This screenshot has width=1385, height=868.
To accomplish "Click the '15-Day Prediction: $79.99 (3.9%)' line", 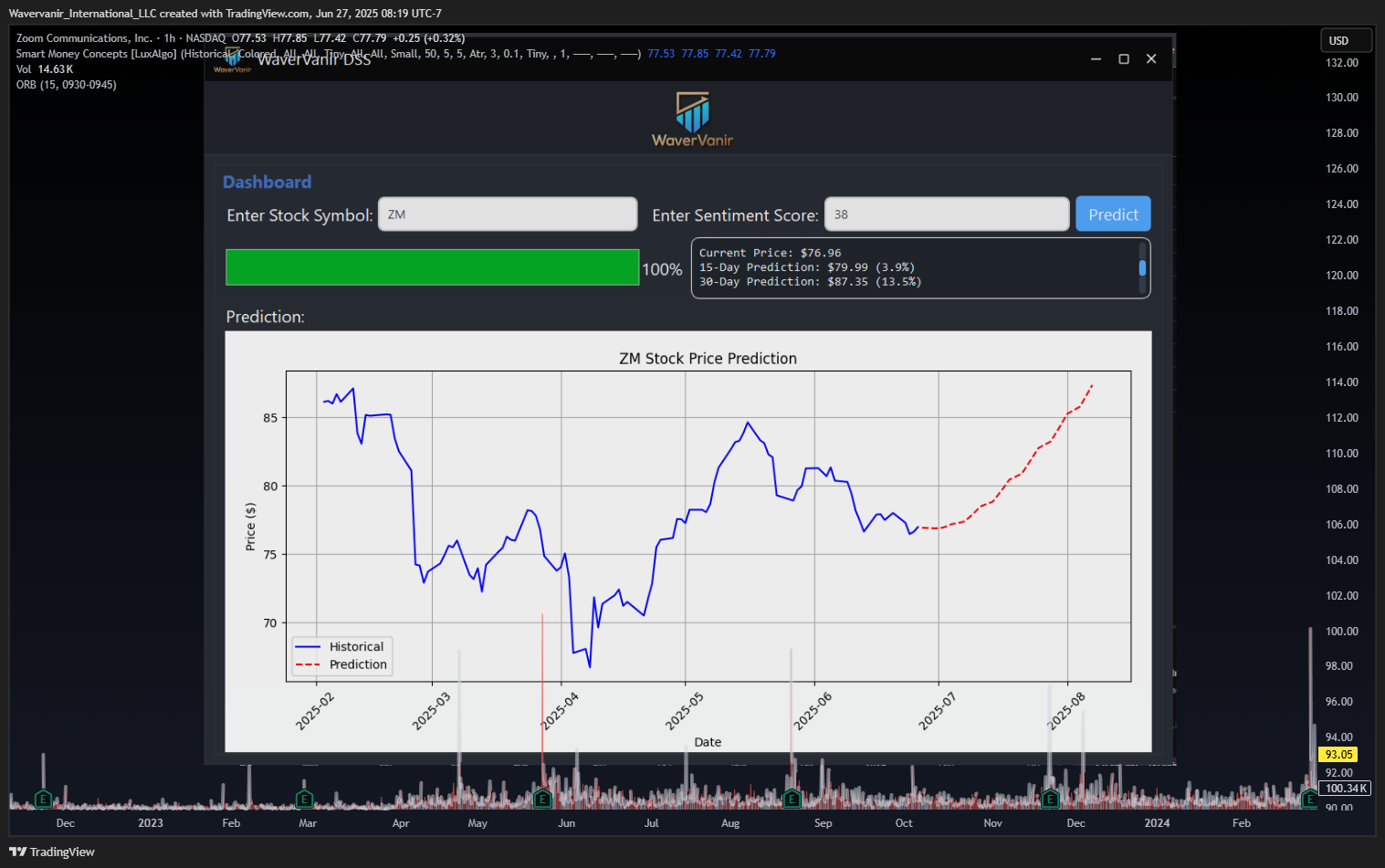I will click(807, 267).
